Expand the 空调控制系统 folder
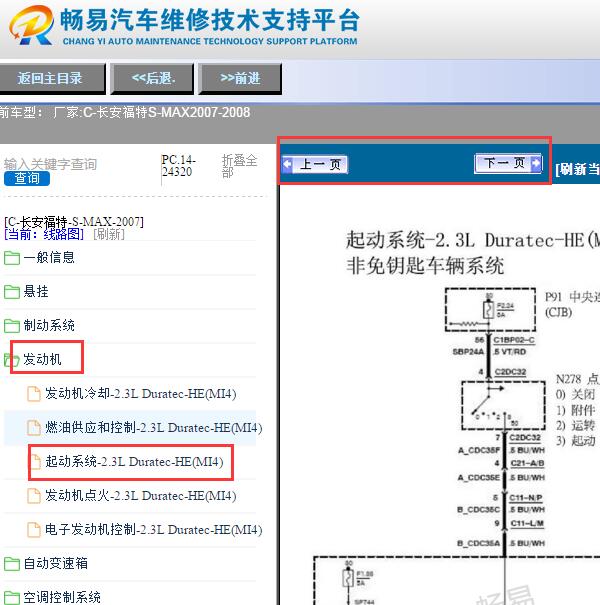The image size is (600, 605). (62, 597)
